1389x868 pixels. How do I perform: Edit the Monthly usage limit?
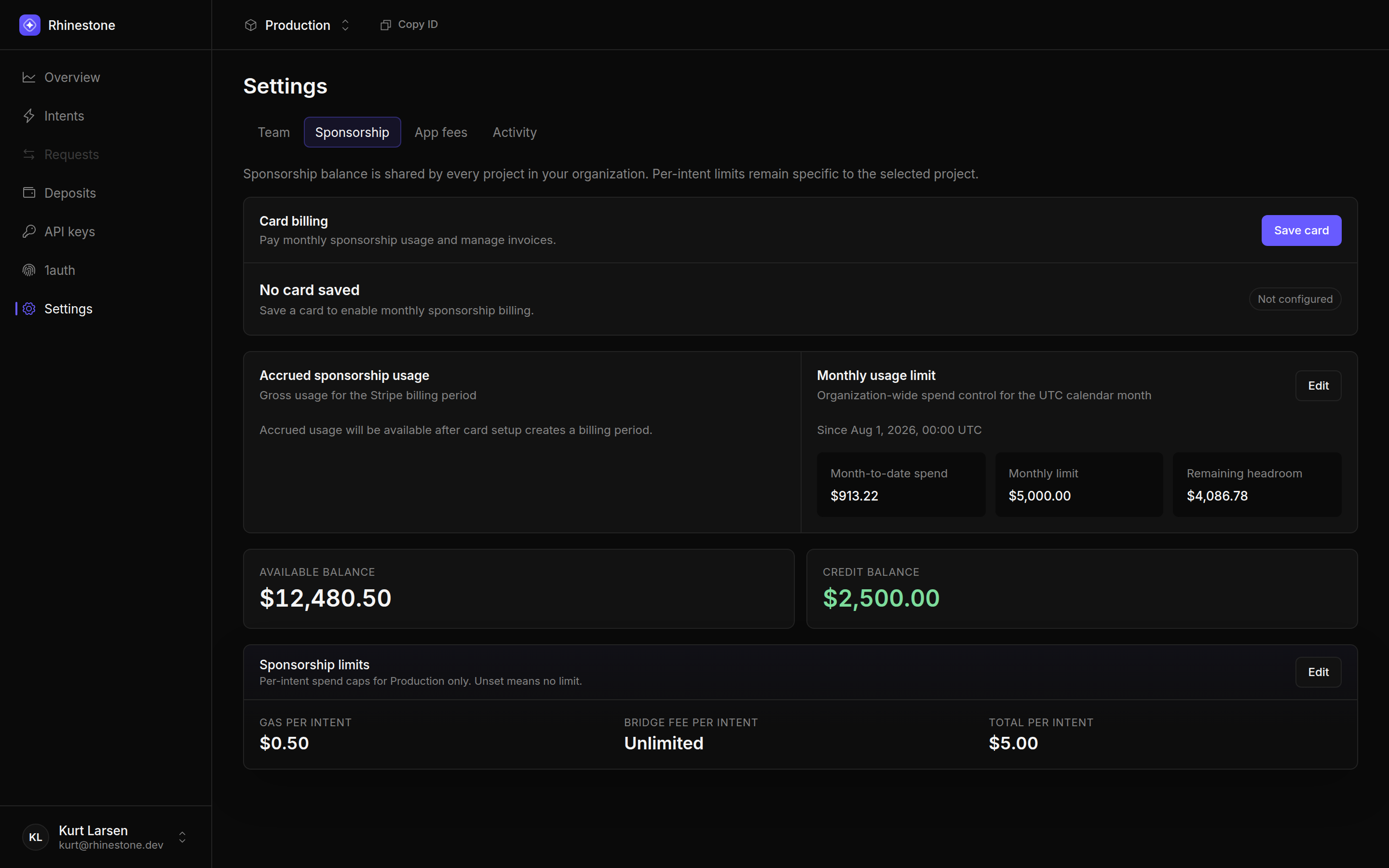(1319, 386)
